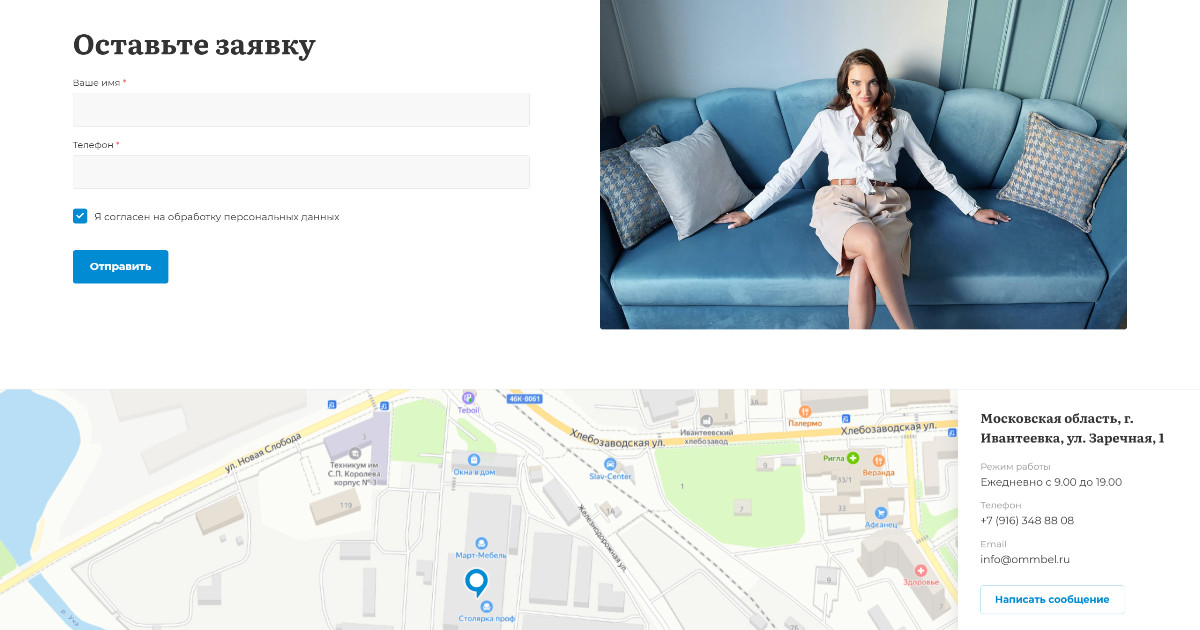Open the Ригла pharmacy green cross icon

coord(853,458)
